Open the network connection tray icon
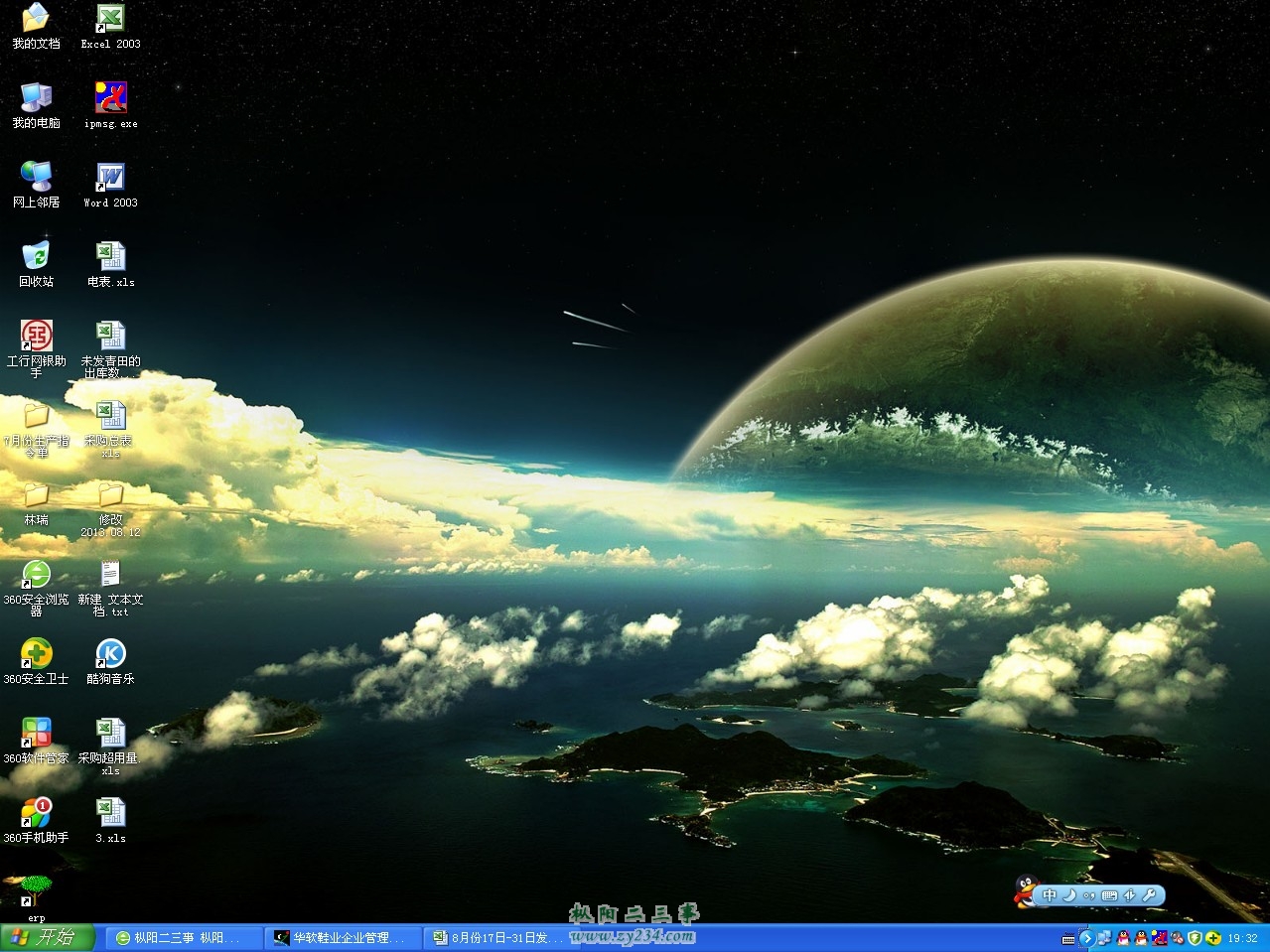The height and width of the screenshot is (952, 1270). 1104,938
